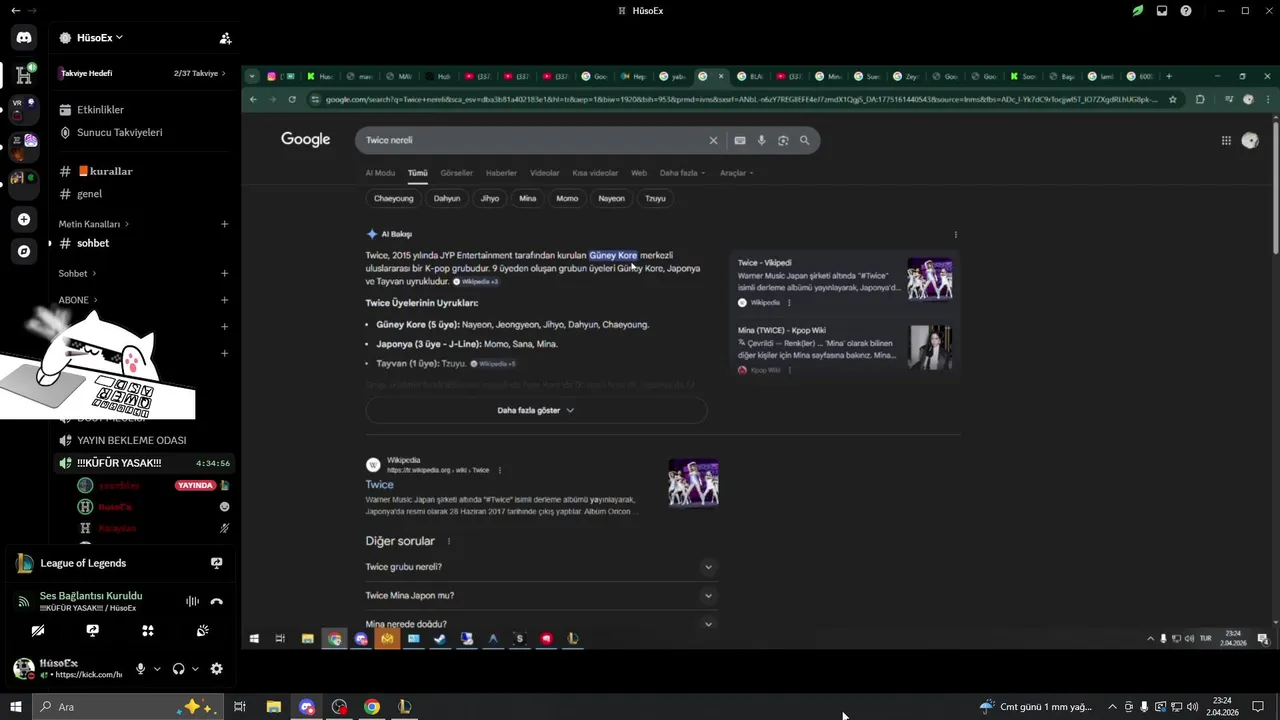This screenshot has width=1280, height=720.
Task: Click invite people icon beside HüsoEx
Action: coord(225,38)
